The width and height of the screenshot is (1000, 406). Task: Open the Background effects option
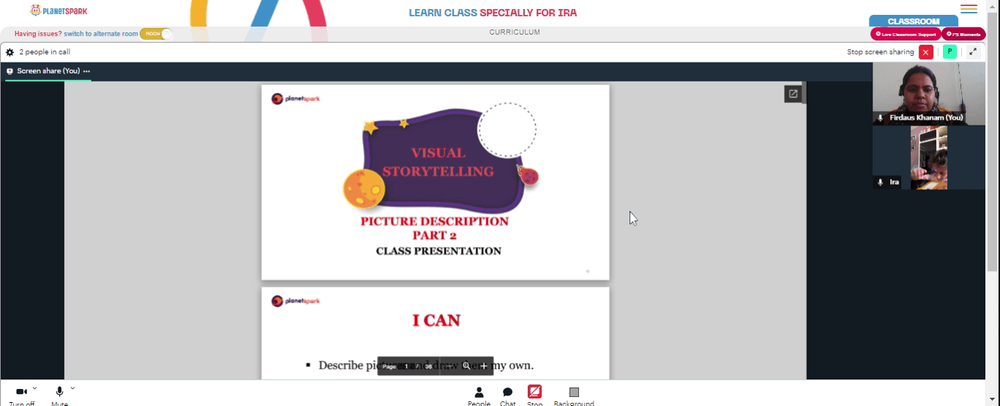[574, 396]
